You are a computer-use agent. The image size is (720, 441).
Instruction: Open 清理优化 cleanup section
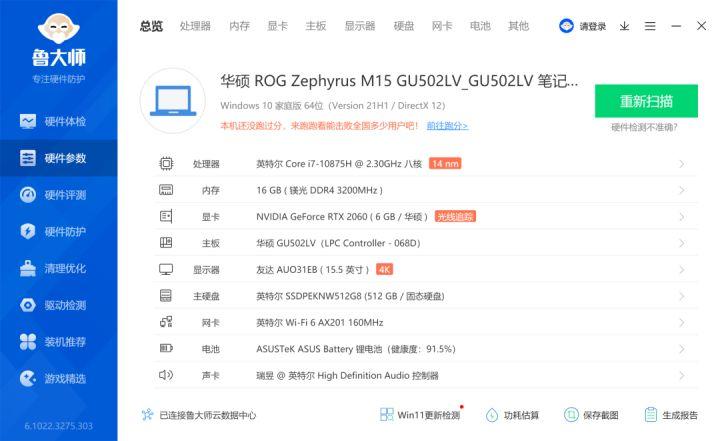[58, 268]
